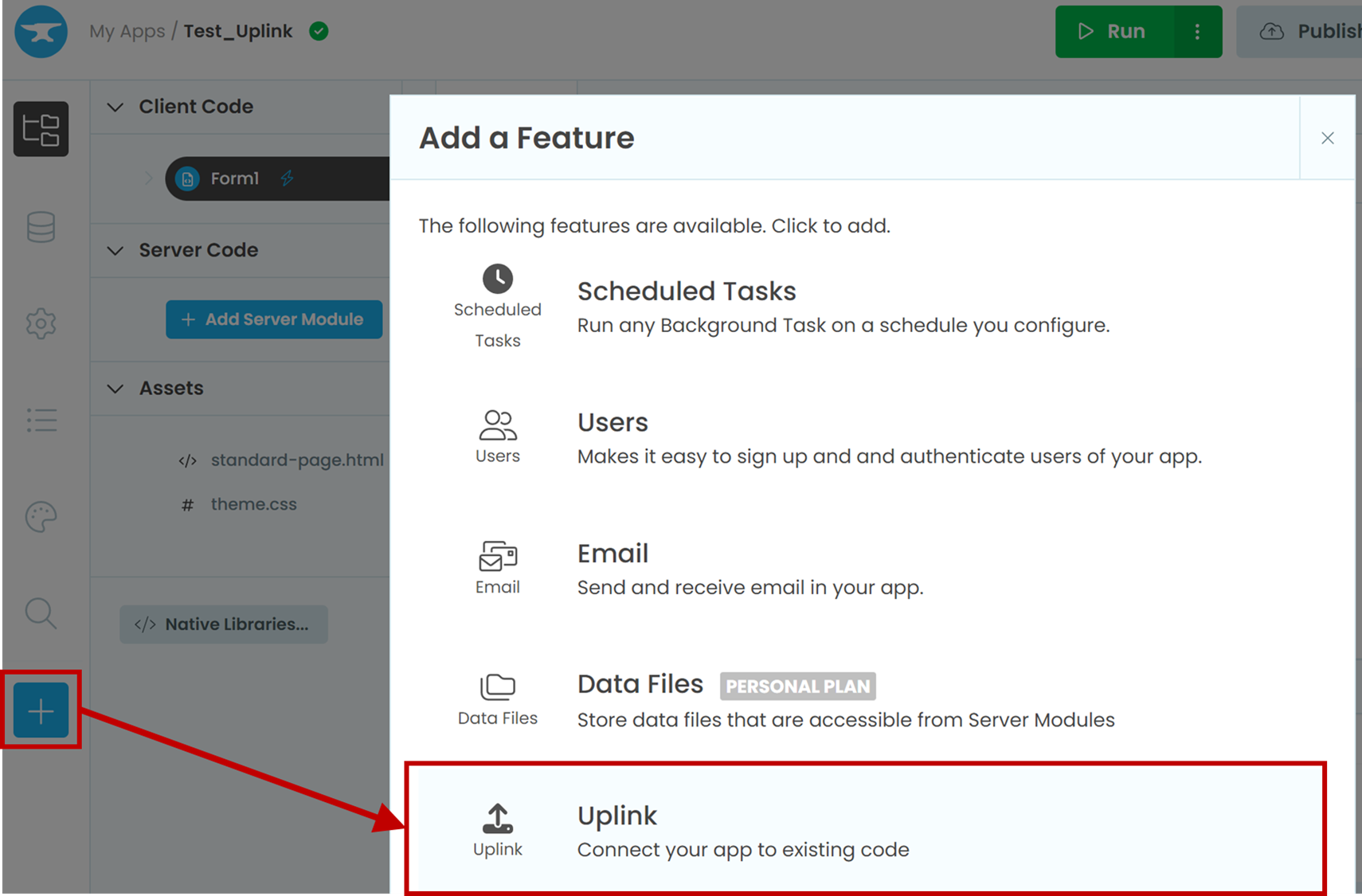Viewport: 1362px width, 896px height.
Task: Click the standard-page.html code icon
Action: (187, 460)
